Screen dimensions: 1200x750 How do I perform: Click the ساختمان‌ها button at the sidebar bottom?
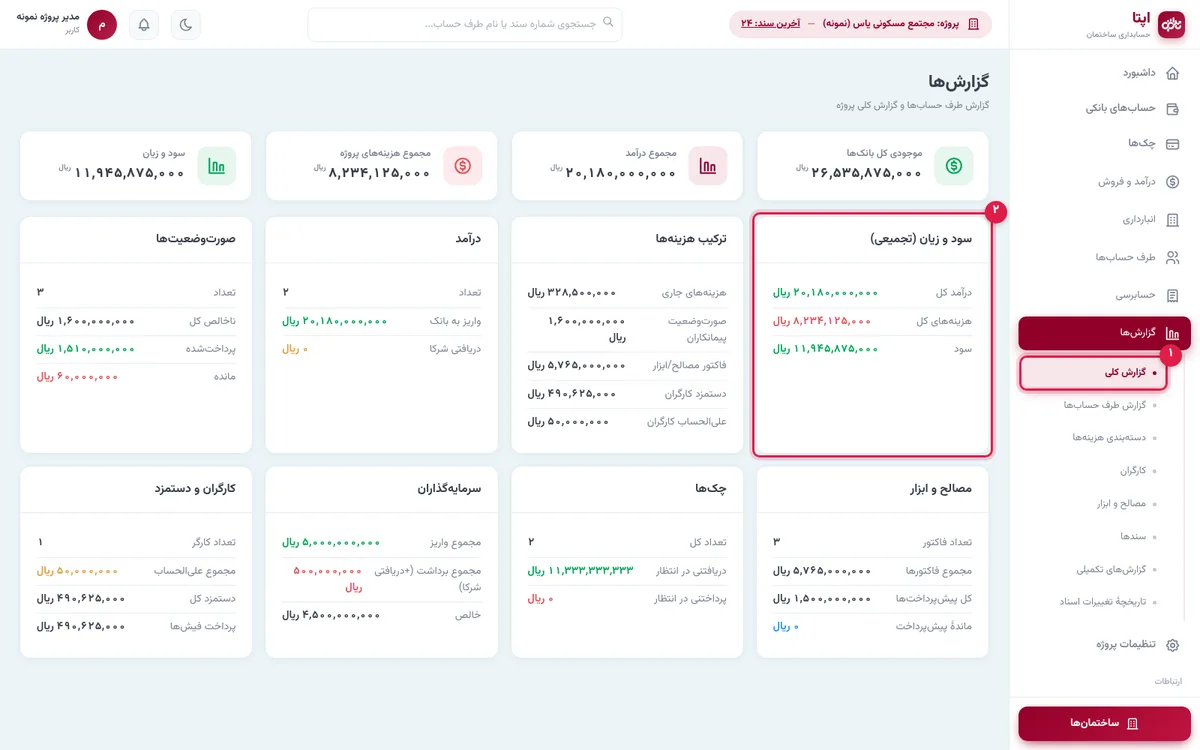(1105, 723)
